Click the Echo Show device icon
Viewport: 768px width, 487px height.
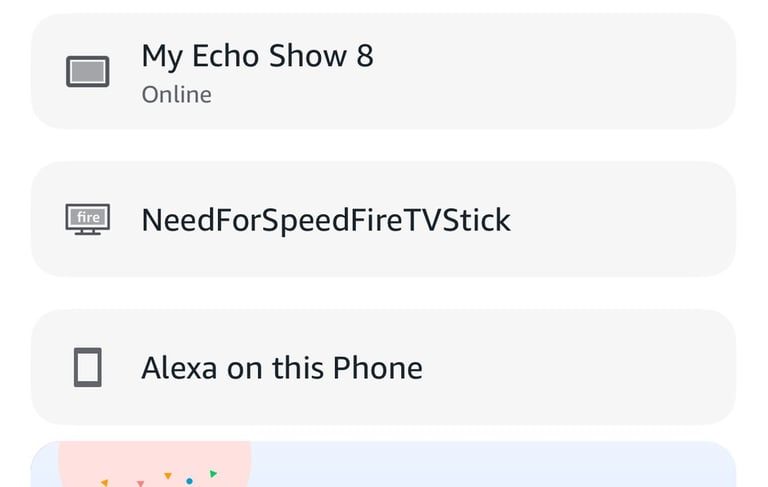tap(87, 72)
